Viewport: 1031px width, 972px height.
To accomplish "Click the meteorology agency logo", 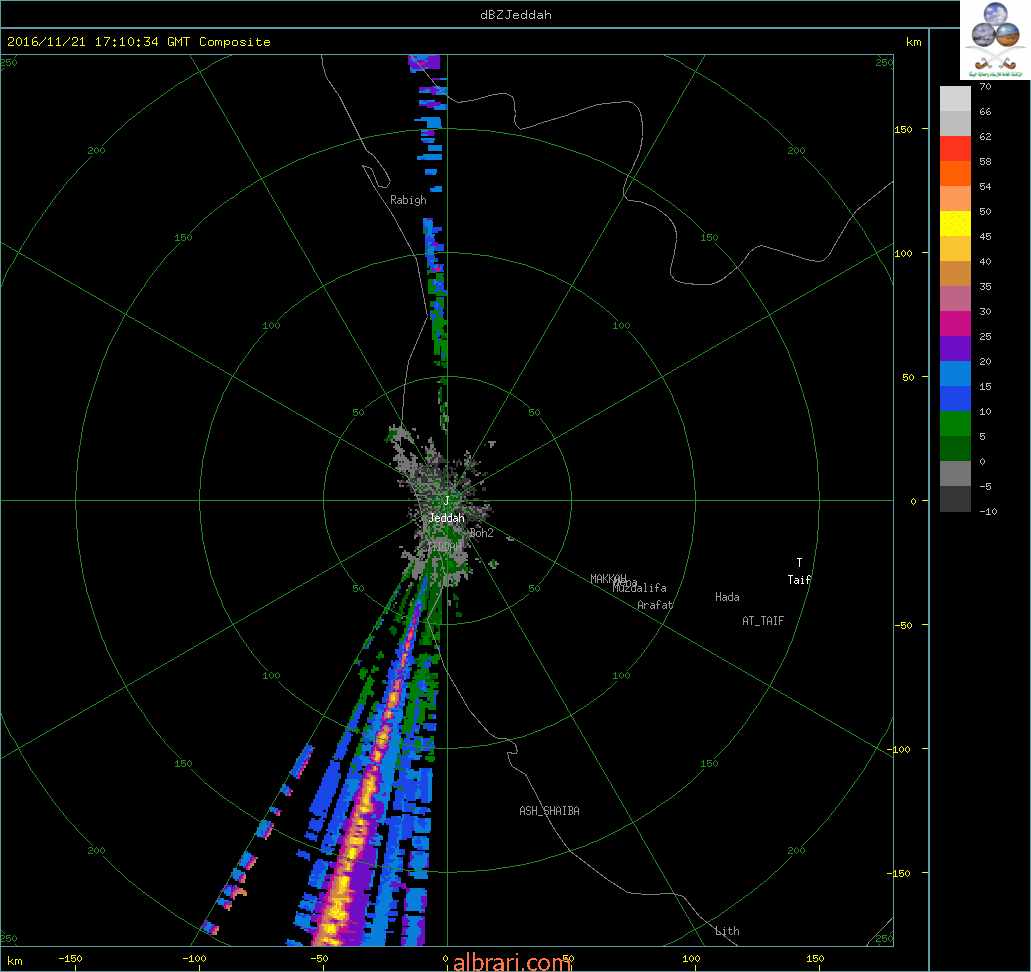I will point(995,40).
